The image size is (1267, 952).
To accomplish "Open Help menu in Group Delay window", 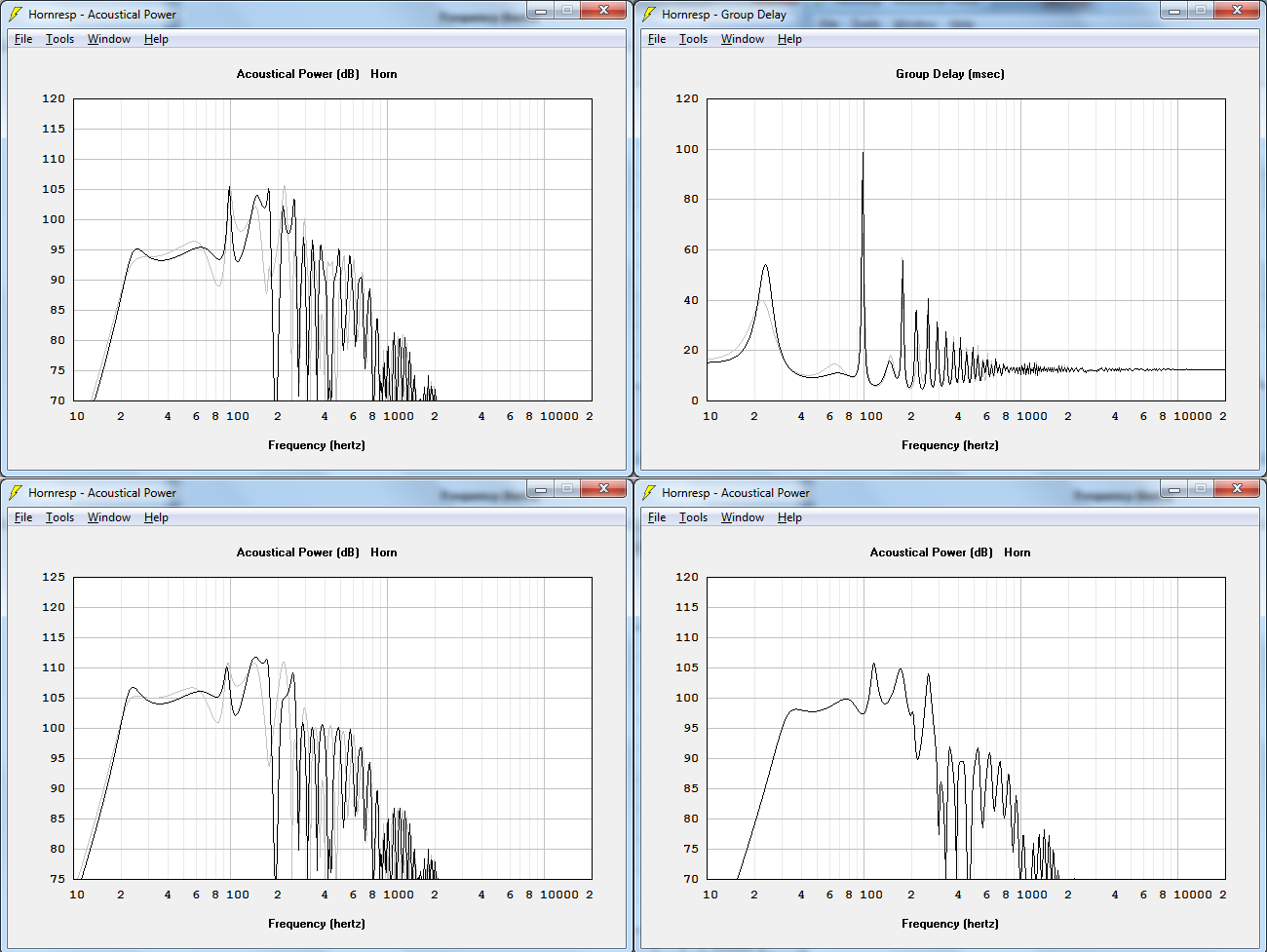I will pyautogui.click(x=789, y=39).
